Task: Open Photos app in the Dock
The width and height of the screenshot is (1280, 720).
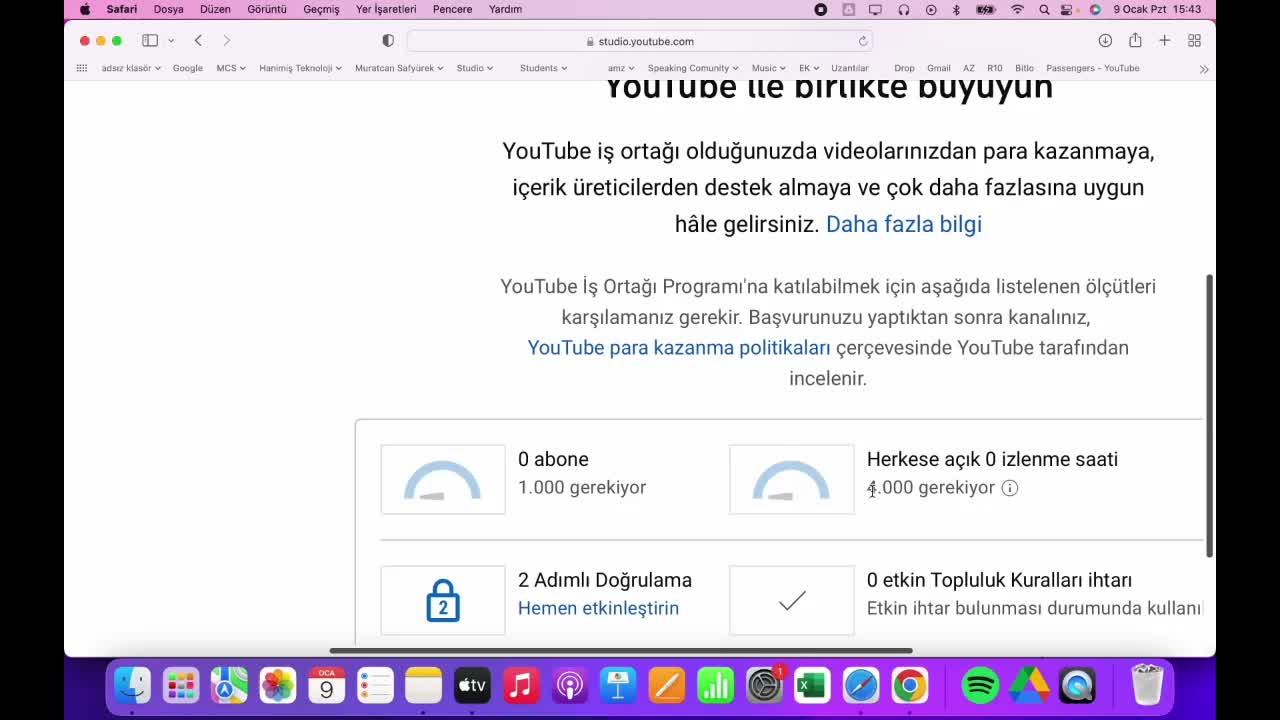Action: click(278, 686)
